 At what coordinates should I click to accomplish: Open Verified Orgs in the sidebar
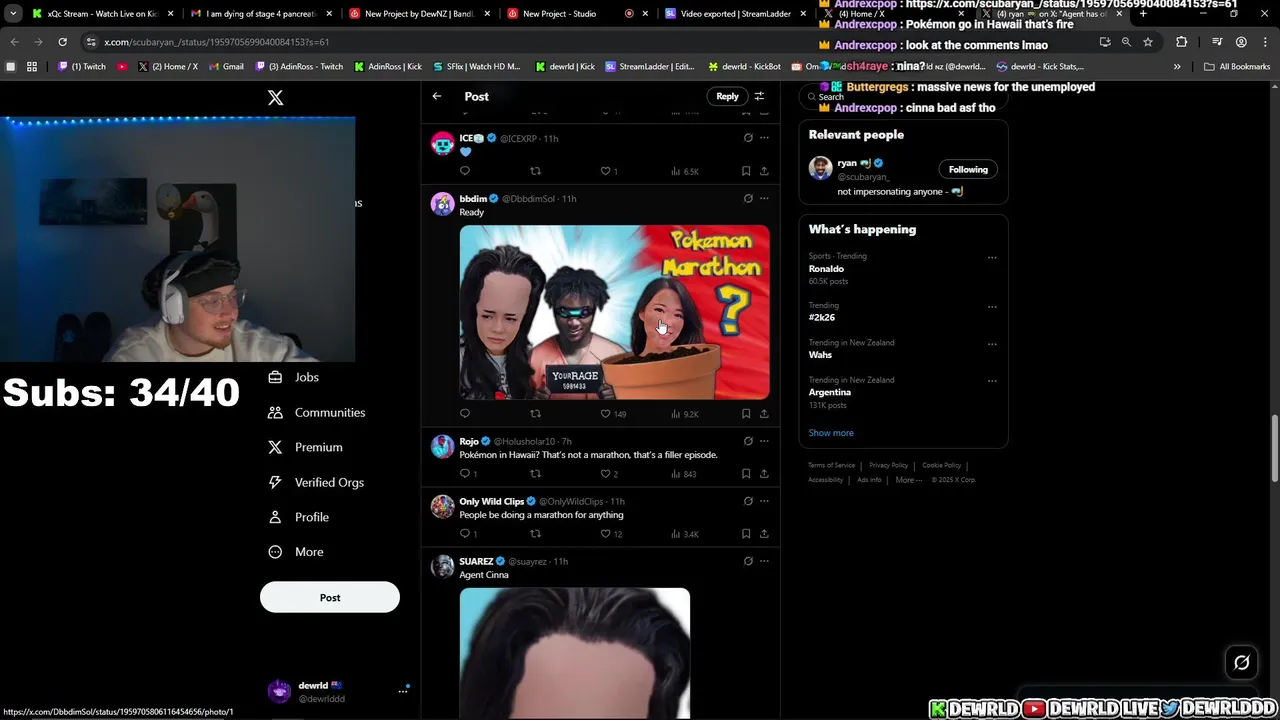316,482
